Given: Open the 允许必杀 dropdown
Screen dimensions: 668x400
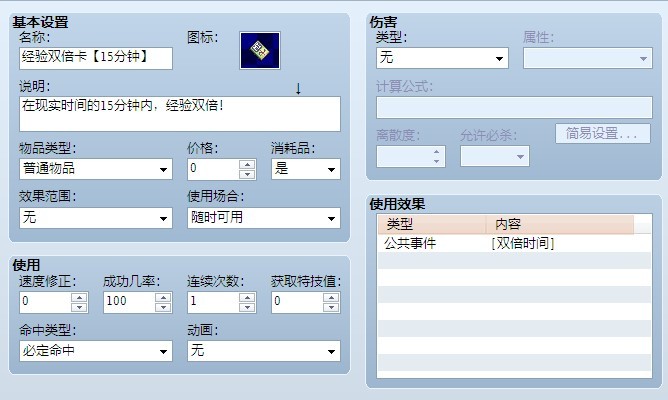Looking at the screenshot, I should coord(495,156).
